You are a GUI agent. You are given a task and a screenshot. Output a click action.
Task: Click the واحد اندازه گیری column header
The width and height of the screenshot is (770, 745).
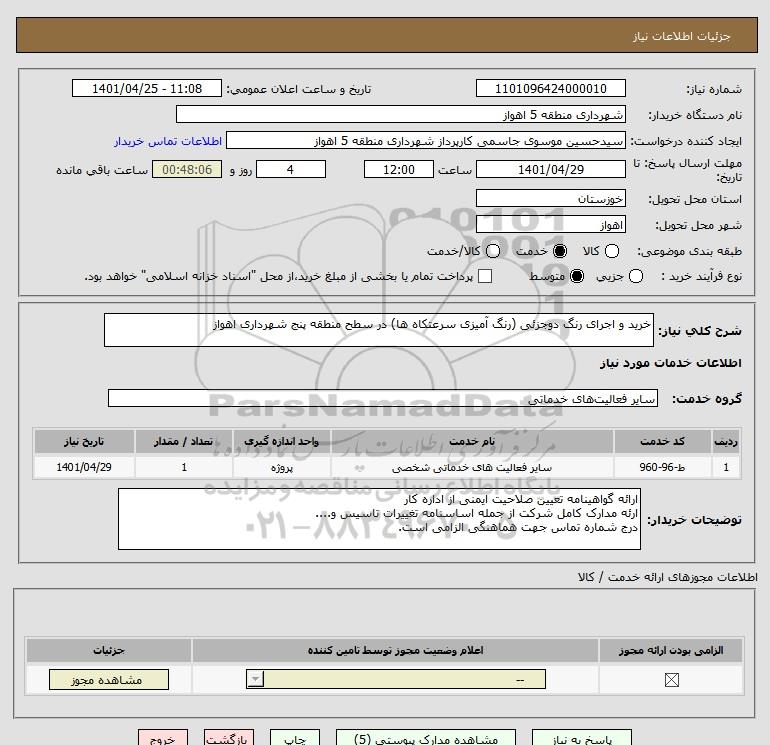(x=281, y=441)
